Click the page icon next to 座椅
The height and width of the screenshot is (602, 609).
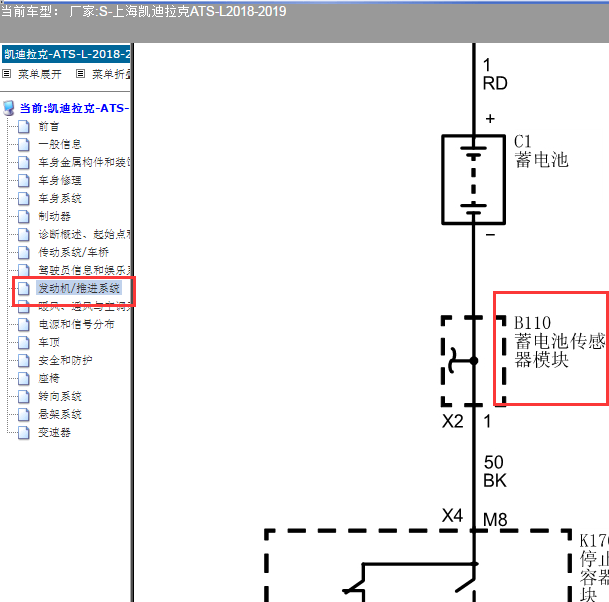click(x=24, y=378)
